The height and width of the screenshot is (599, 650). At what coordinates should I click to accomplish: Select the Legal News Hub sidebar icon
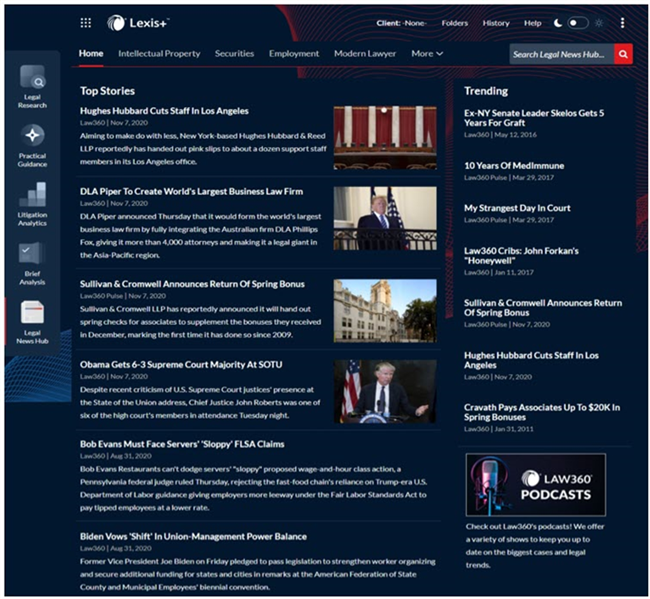tap(32, 323)
